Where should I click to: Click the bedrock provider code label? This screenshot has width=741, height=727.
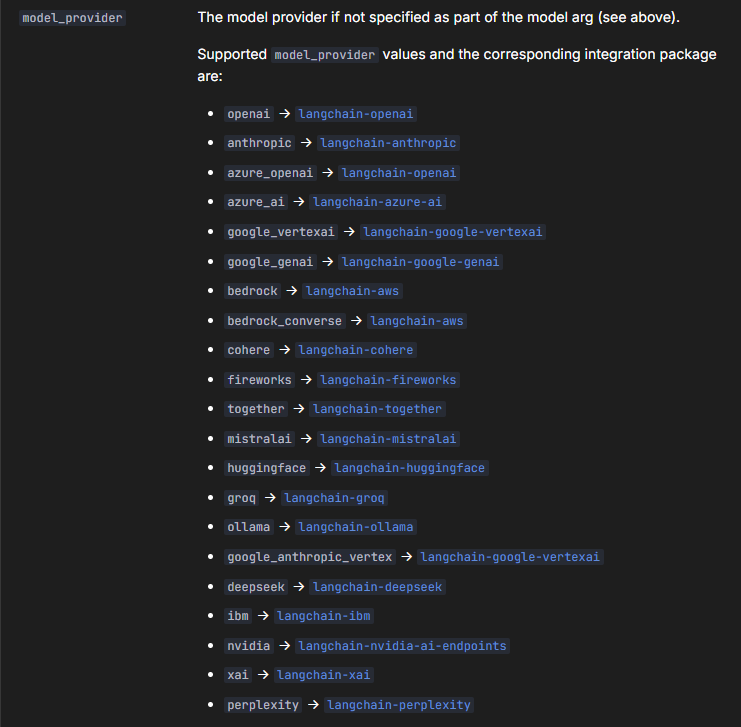click(252, 291)
